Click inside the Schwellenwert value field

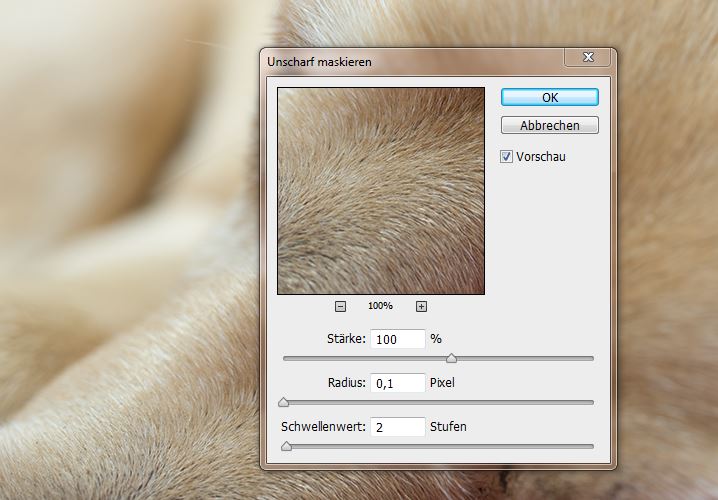point(397,427)
